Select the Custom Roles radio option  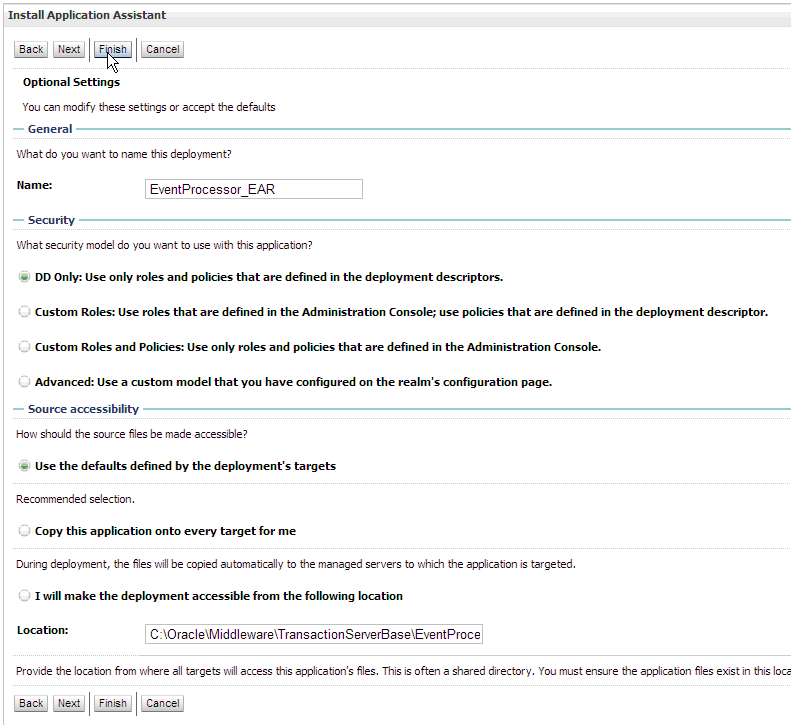point(24,311)
